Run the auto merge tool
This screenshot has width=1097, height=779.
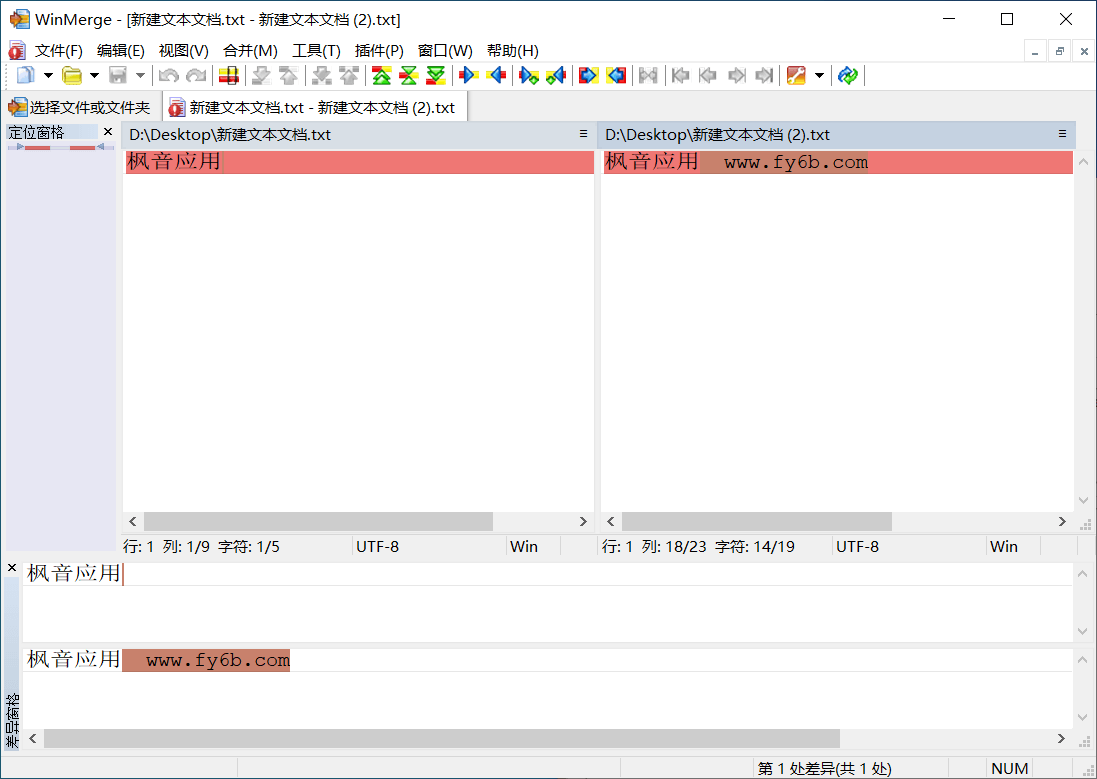[649, 75]
